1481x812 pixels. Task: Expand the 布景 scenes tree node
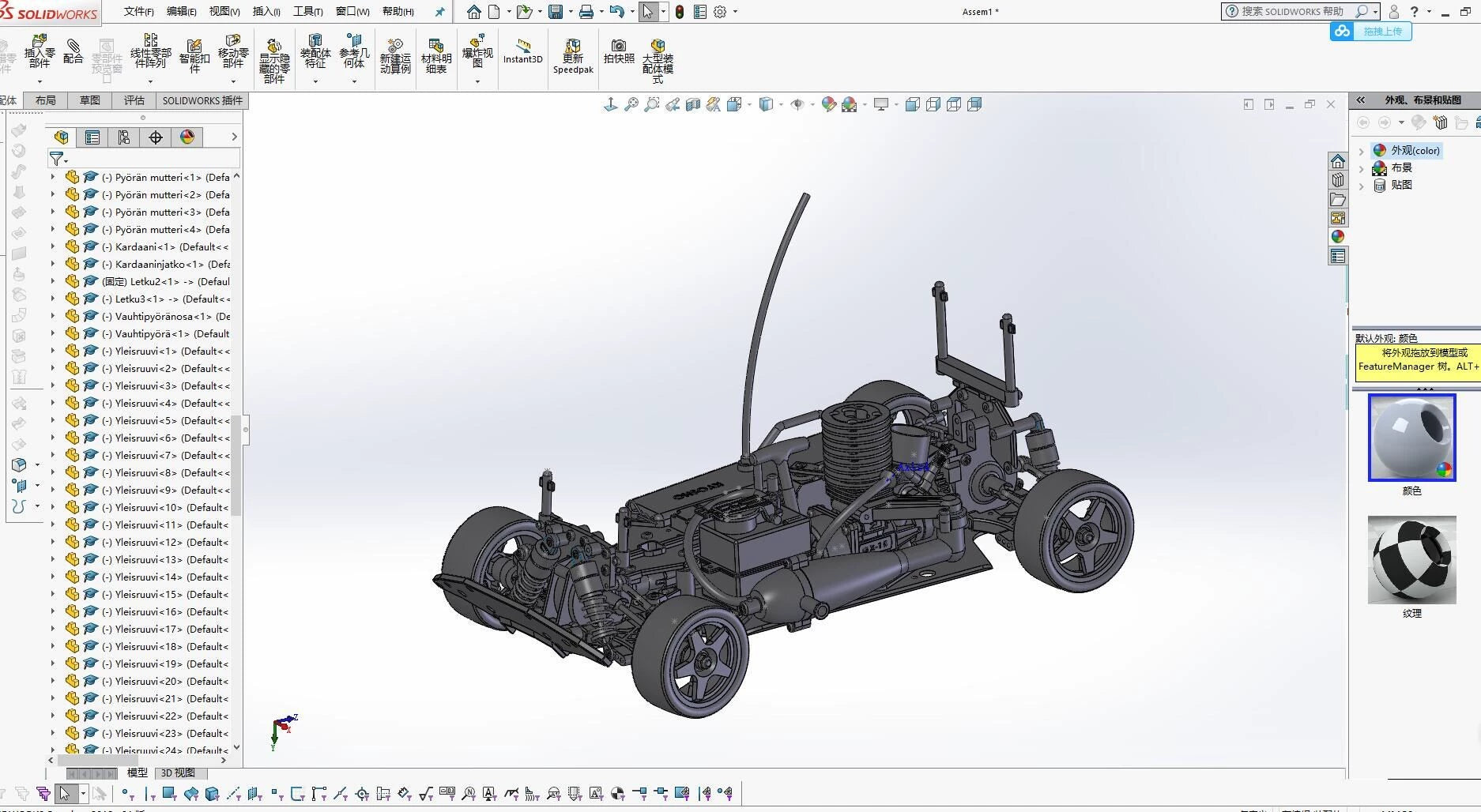(1361, 168)
